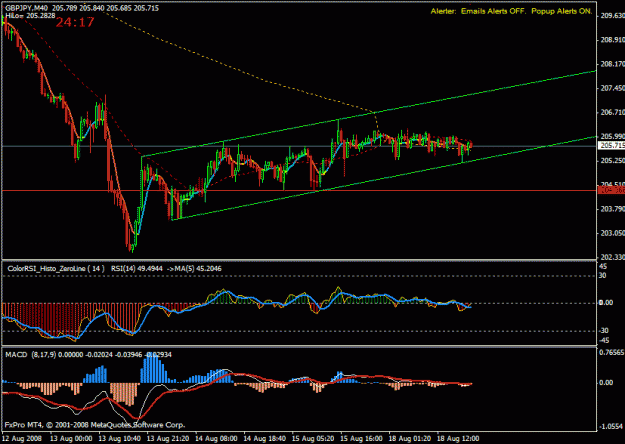Click the 18 Aug 01:20 time label
The height and width of the screenshot is (444, 625).
coord(409,438)
